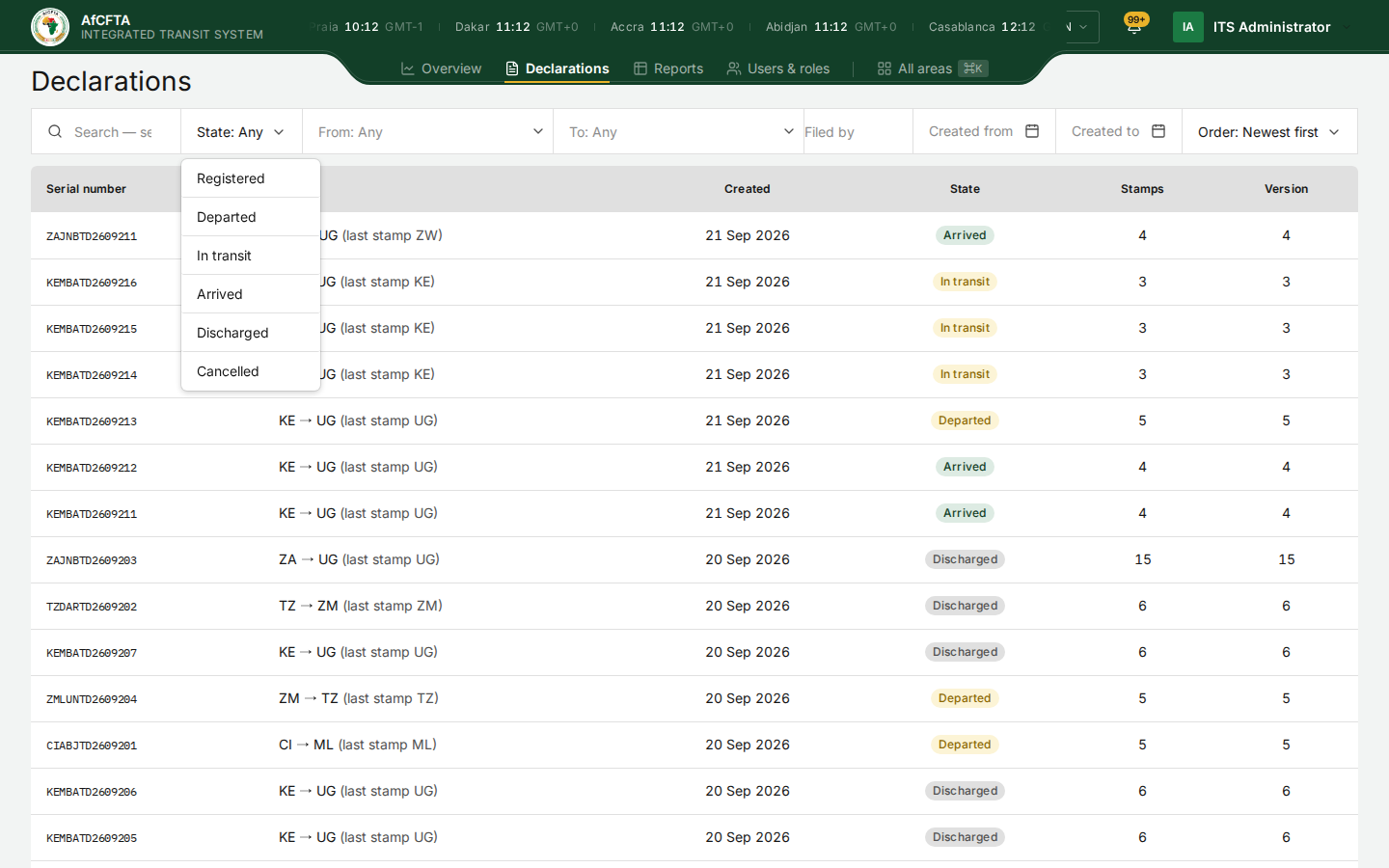The width and height of the screenshot is (1389, 868).
Task: Click stamps count 15
Action: [1143, 559]
